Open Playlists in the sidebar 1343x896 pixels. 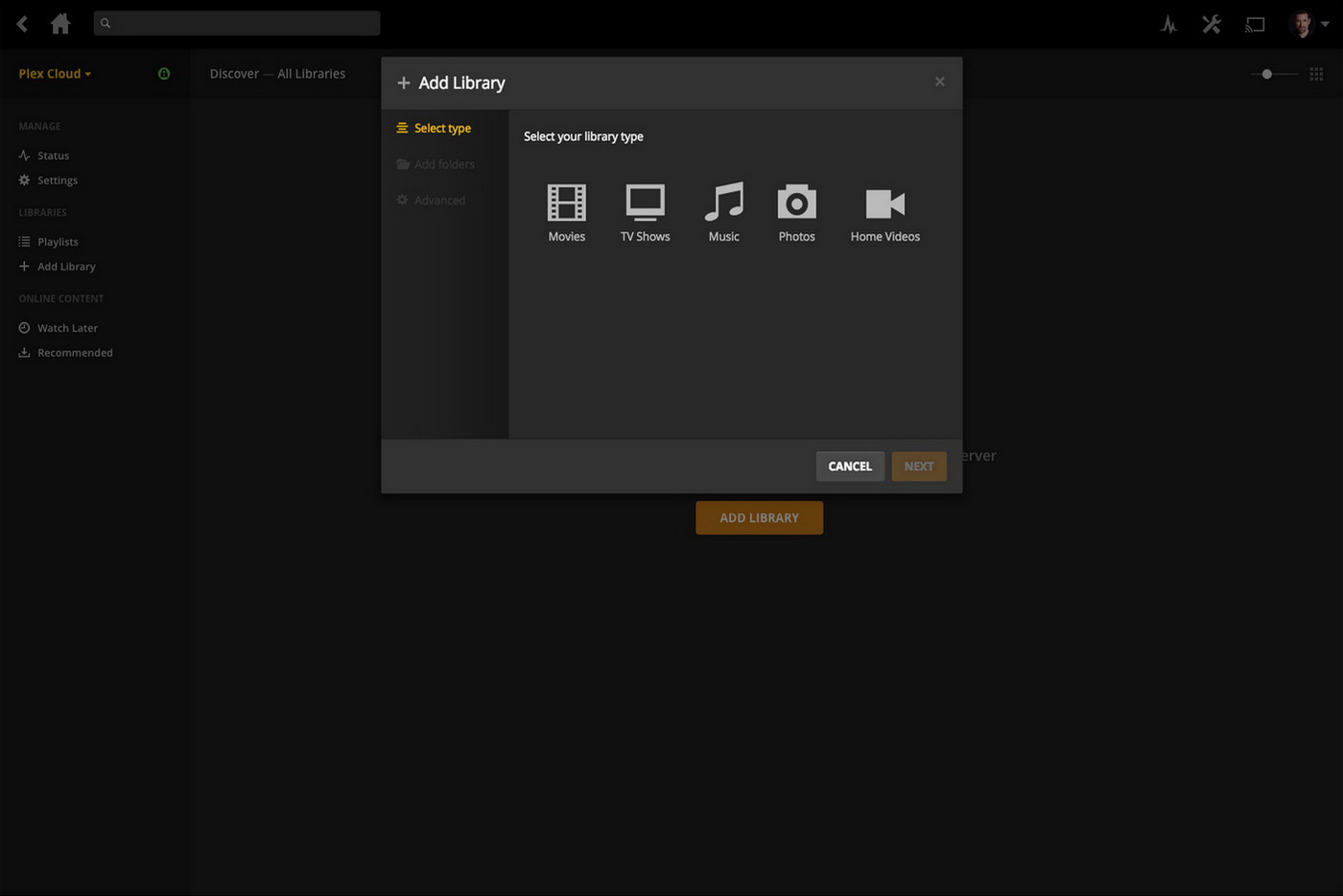coord(48,242)
